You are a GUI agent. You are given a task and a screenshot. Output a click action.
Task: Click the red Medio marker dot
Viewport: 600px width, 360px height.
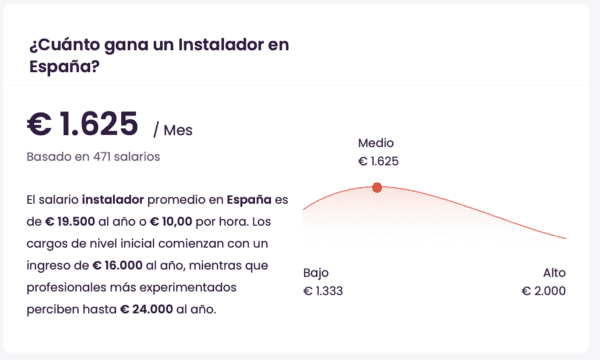coord(377,187)
